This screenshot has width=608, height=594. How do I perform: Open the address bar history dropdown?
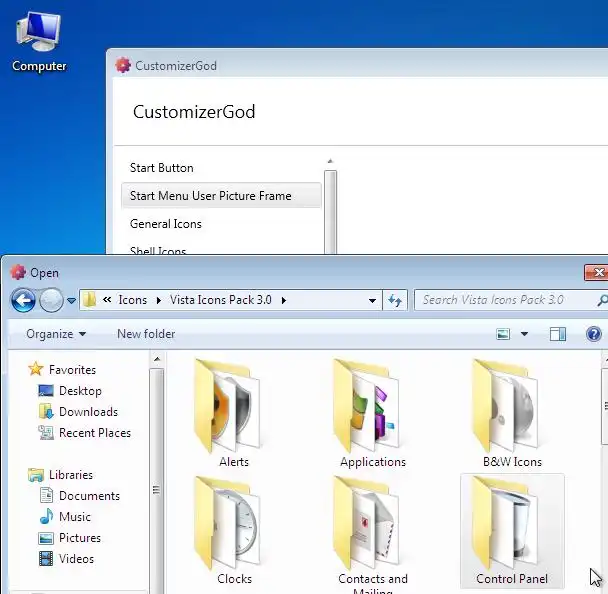coord(372,300)
